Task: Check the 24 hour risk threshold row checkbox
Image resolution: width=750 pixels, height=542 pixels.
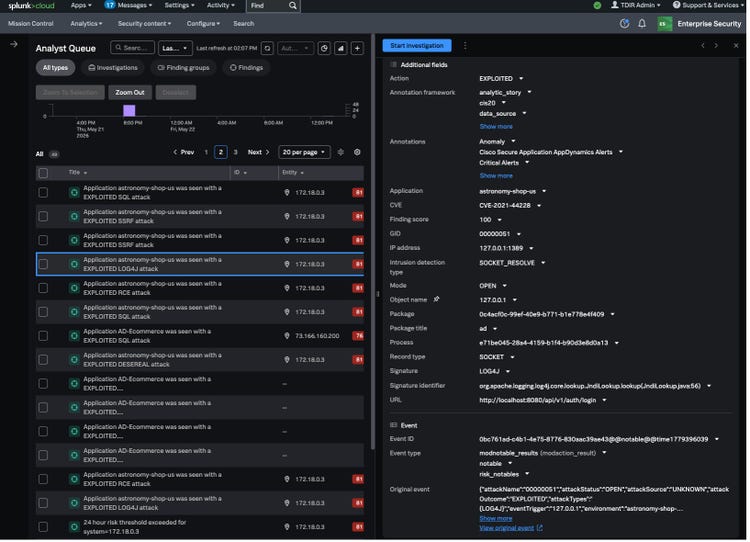Action: pos(44,528)
